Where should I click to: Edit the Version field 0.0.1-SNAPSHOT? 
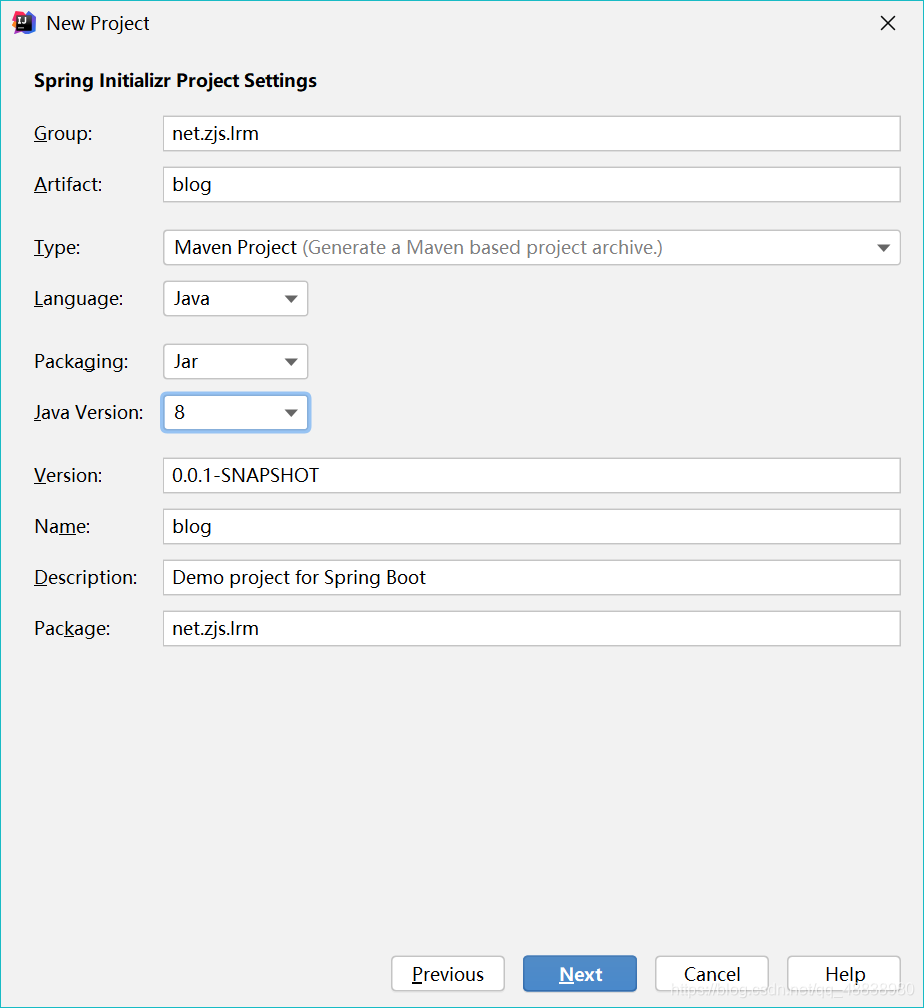coord(531,476)
